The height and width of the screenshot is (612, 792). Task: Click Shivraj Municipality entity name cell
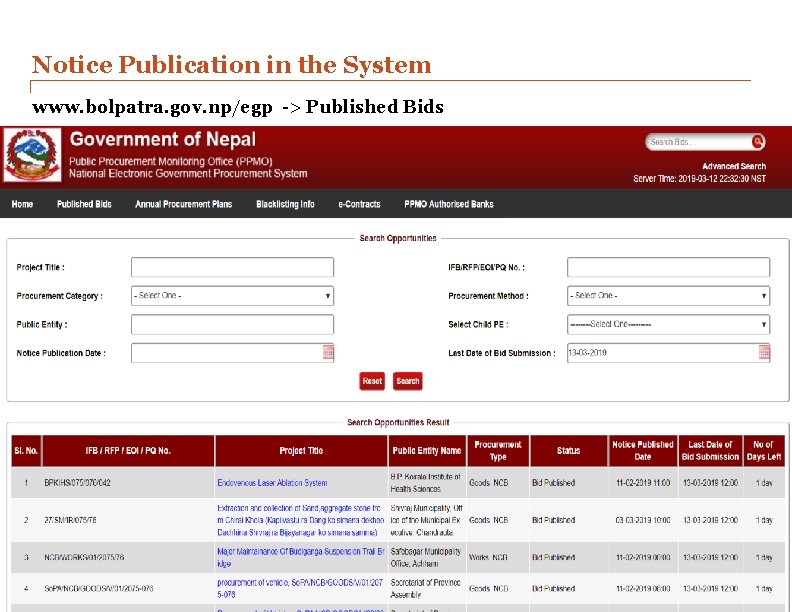pos(426,520)
